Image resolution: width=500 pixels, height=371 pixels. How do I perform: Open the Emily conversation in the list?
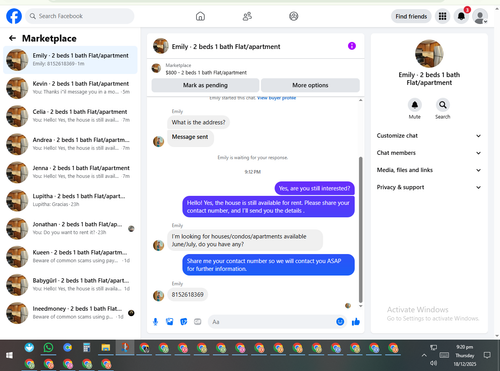click(70, 60)
